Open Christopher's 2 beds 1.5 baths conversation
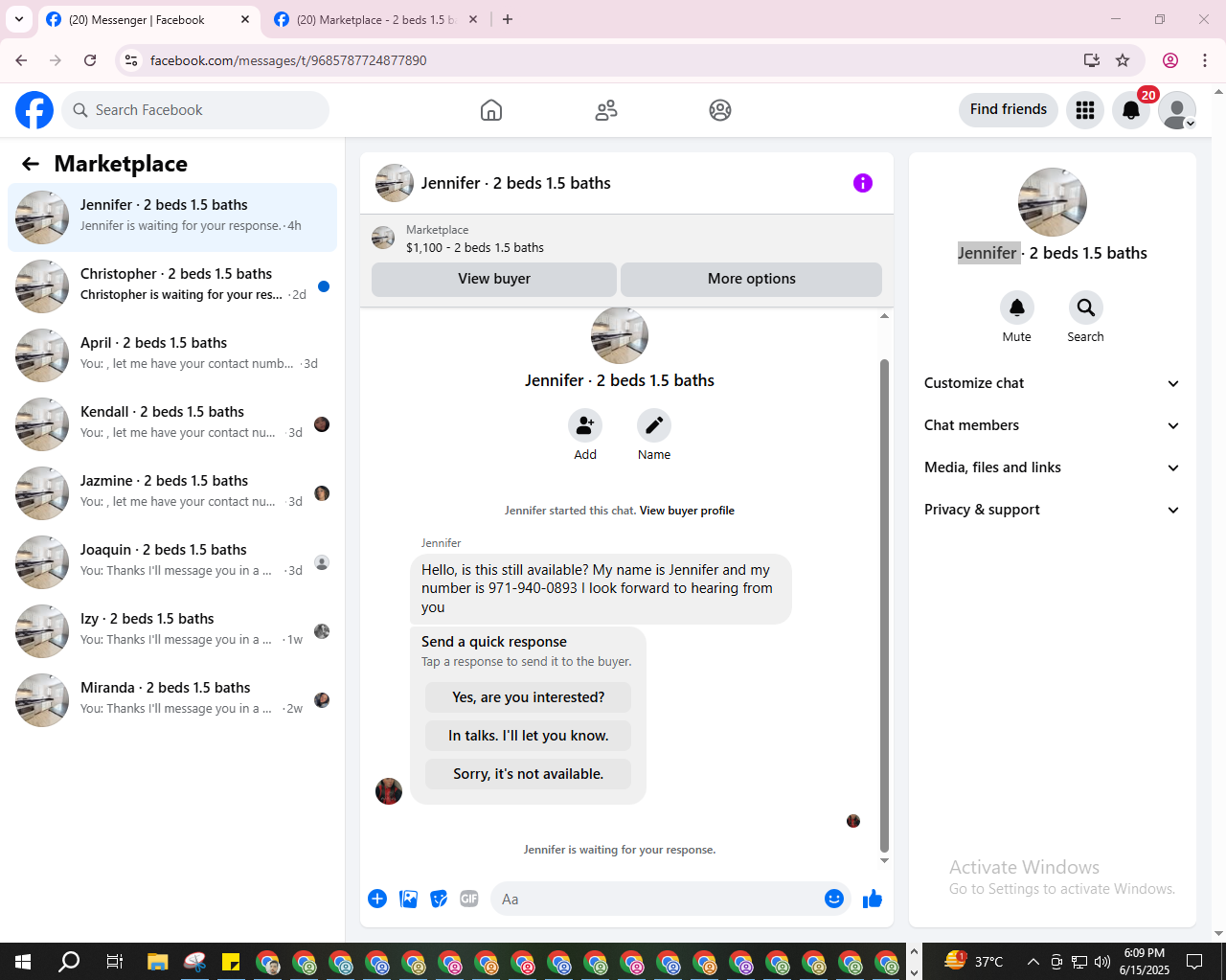 [x=172, y=286]
